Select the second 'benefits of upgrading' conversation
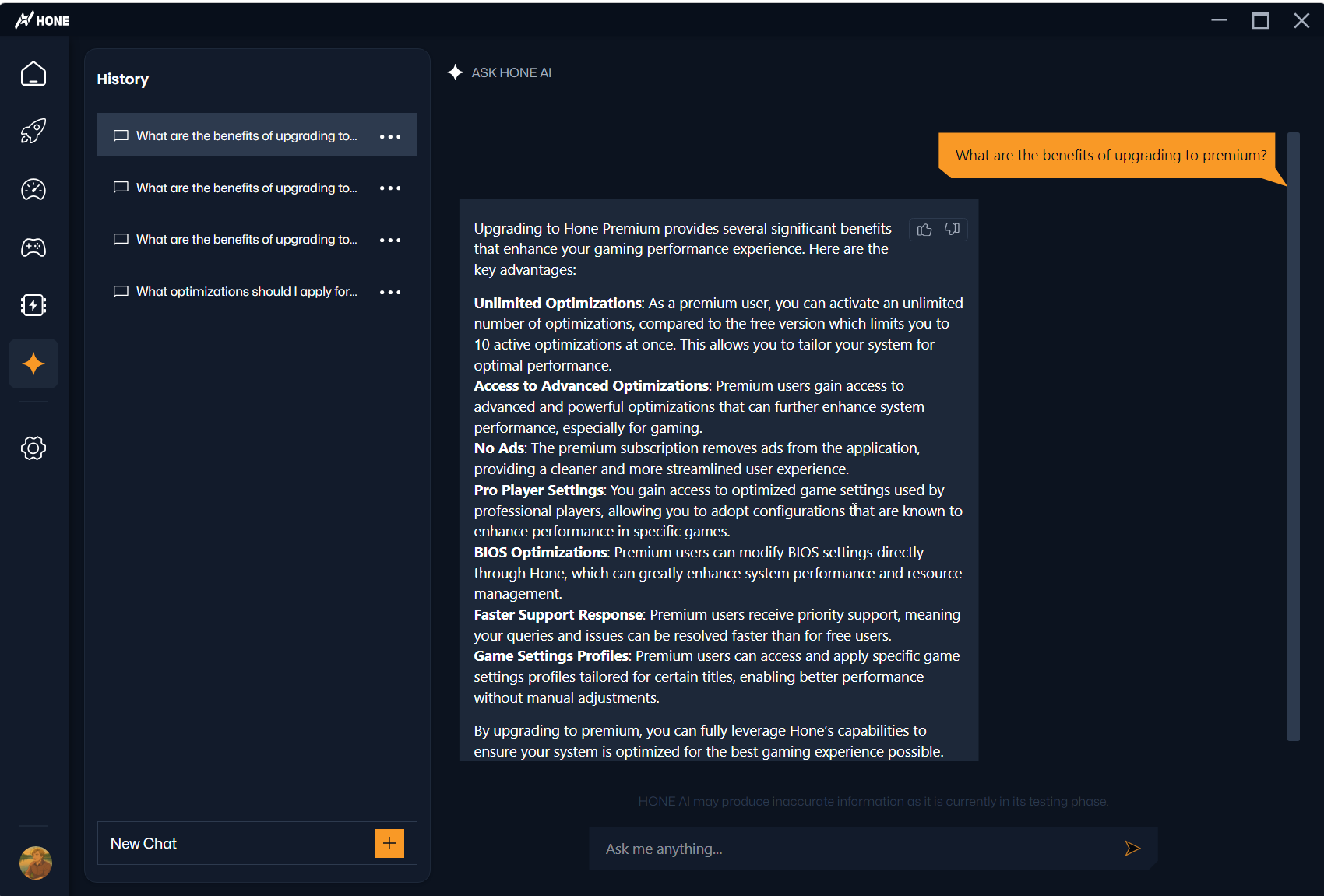The width and height of the screenshot is (1324, 896). click(257, 188)
